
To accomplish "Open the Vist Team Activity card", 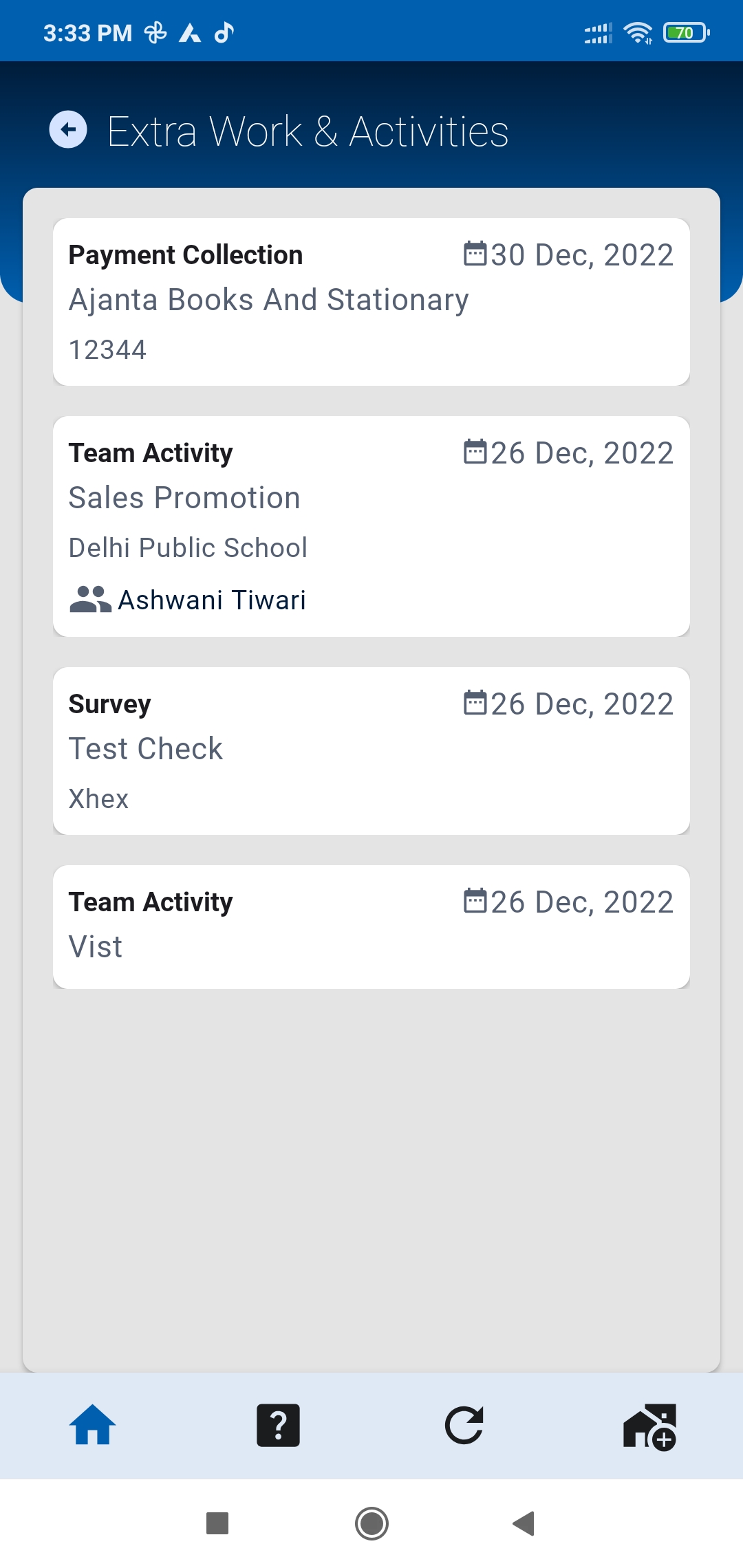I will (371, 927).
